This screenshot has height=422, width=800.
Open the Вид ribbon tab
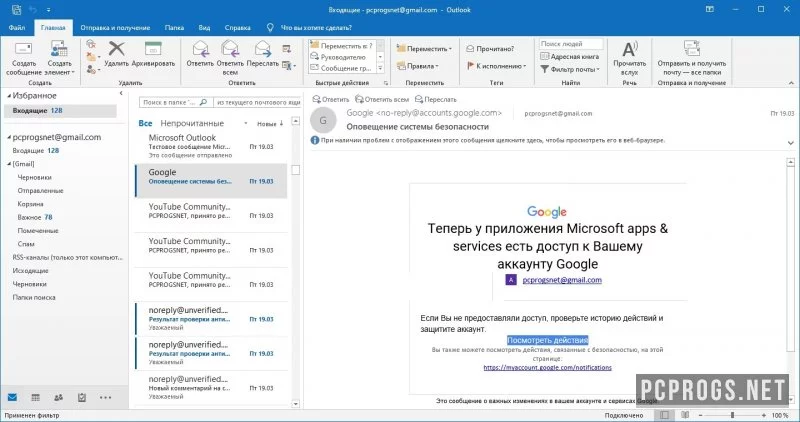[205, 28]
